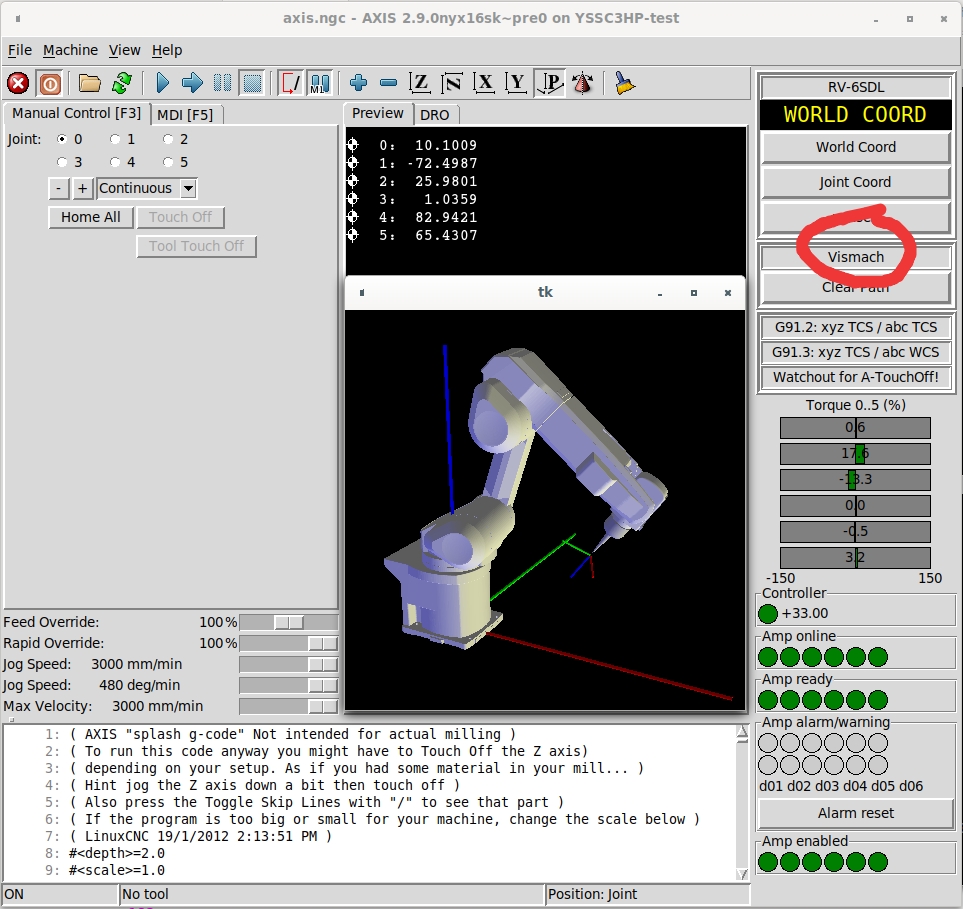Switch to the MDI [F5] tab
This screenshot has width=963, height=909.
185,114
